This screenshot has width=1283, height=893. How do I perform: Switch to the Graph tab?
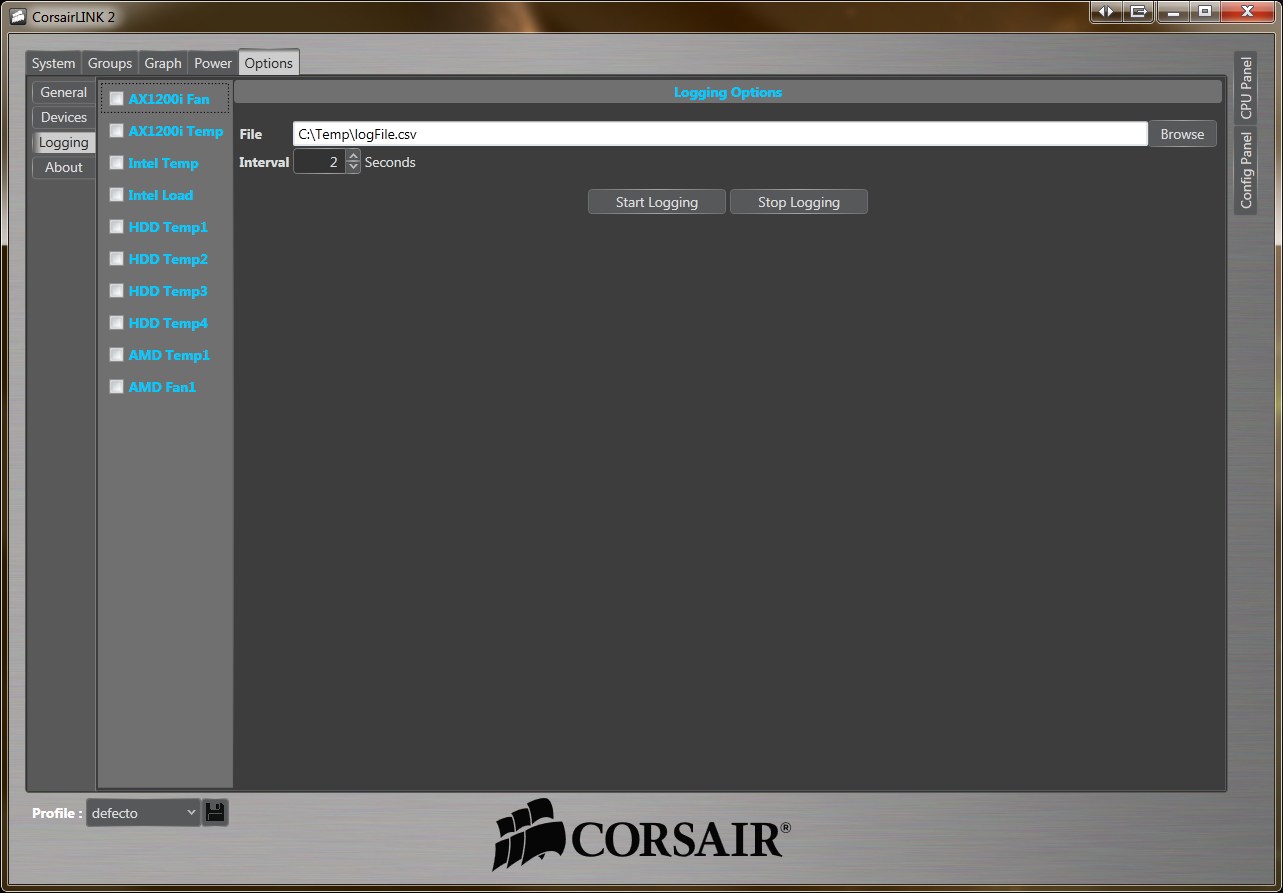click(x=163, y=63)
